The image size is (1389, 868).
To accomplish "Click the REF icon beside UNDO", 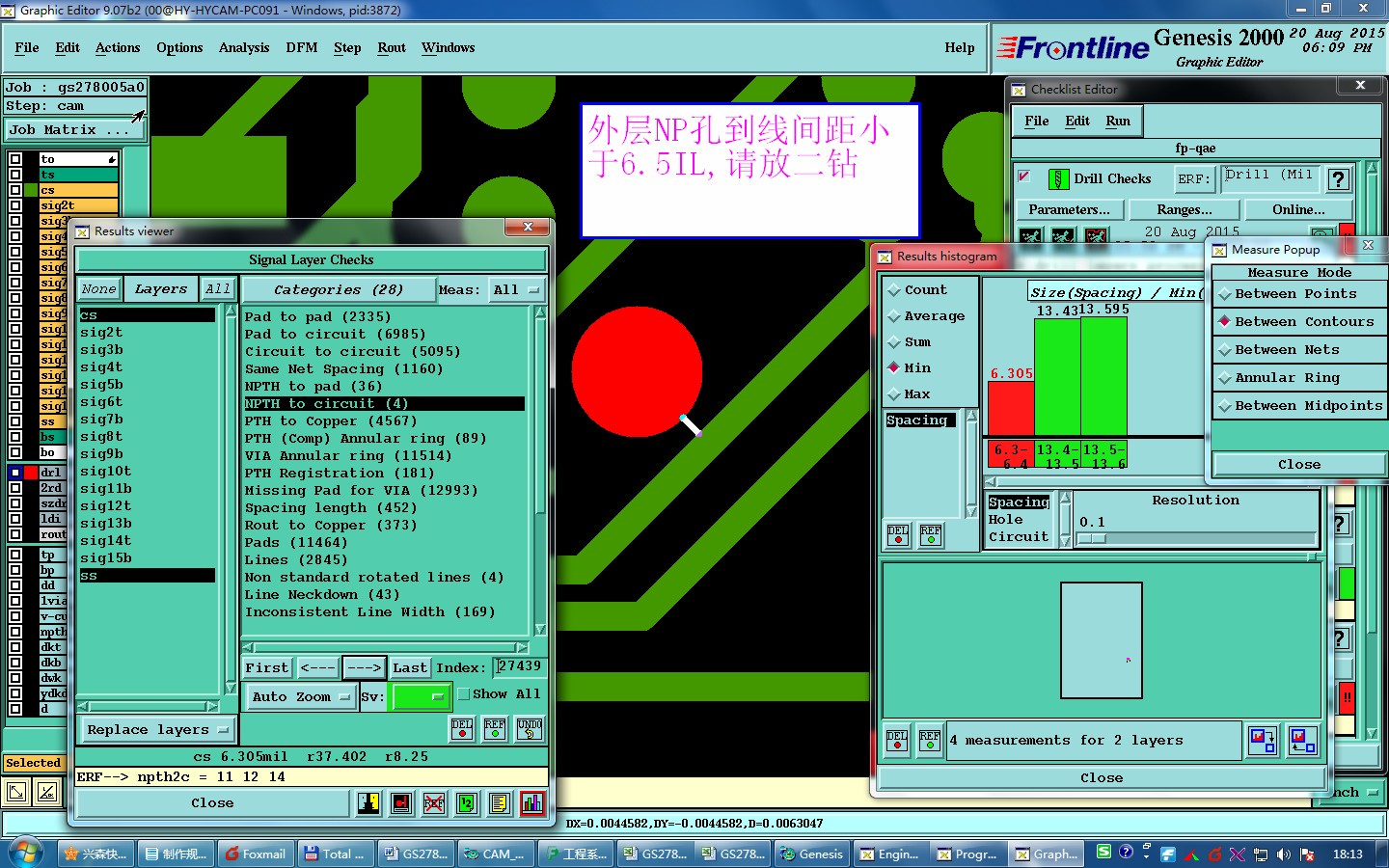I will [x=495, y=728].
